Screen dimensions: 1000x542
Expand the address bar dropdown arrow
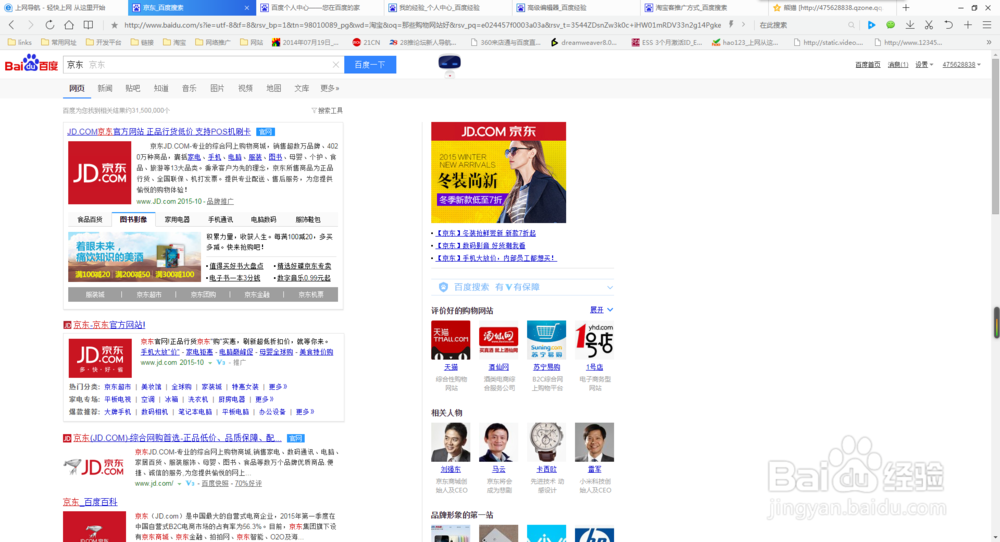click(743, 25)
